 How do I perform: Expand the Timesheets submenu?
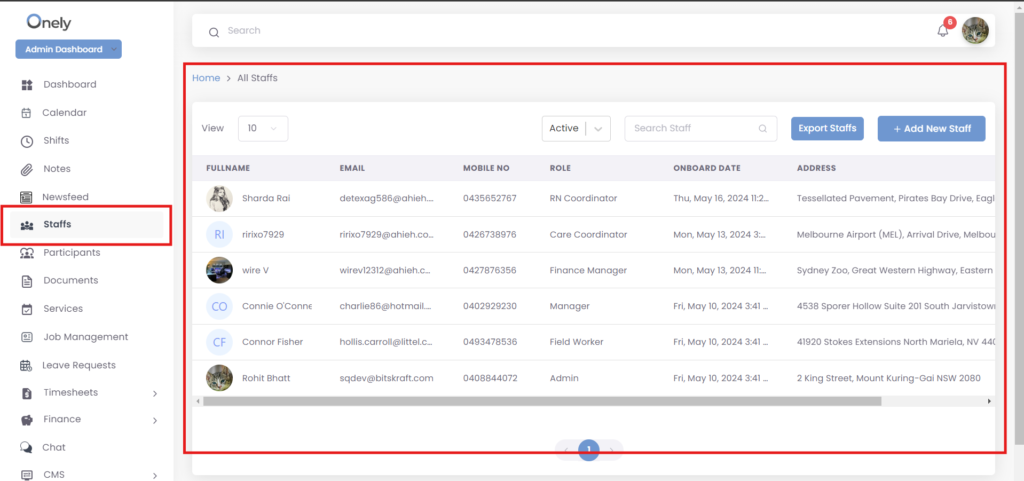(x=154, y=394)
